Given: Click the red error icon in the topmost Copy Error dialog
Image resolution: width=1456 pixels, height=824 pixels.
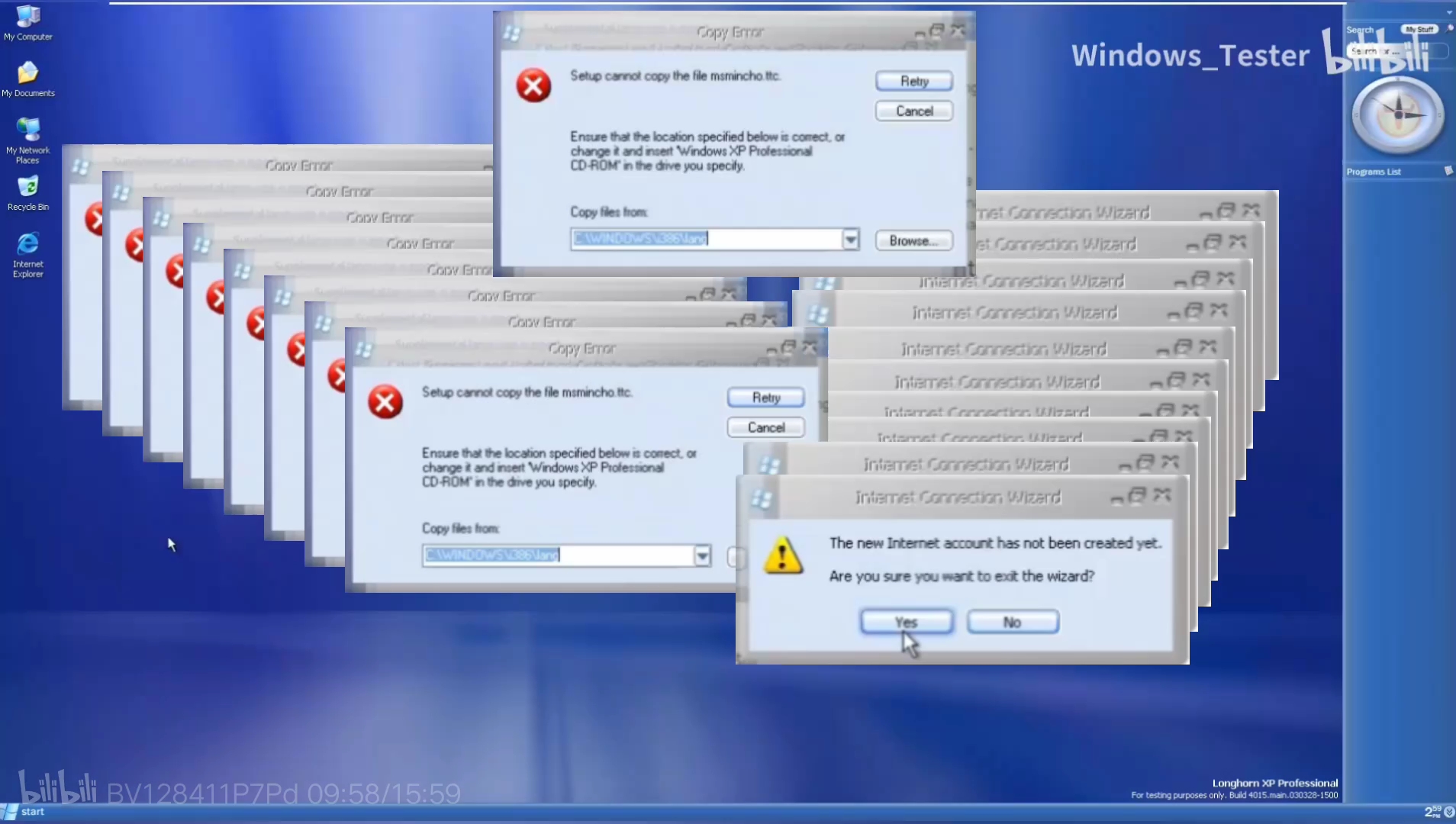Looking at the screenshot, I should 533,85.
